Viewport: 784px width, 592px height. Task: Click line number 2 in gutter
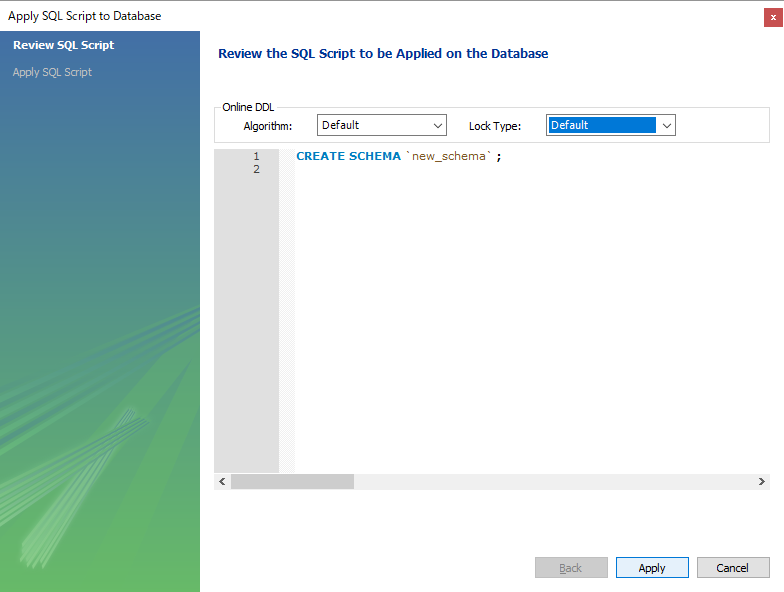256,169
